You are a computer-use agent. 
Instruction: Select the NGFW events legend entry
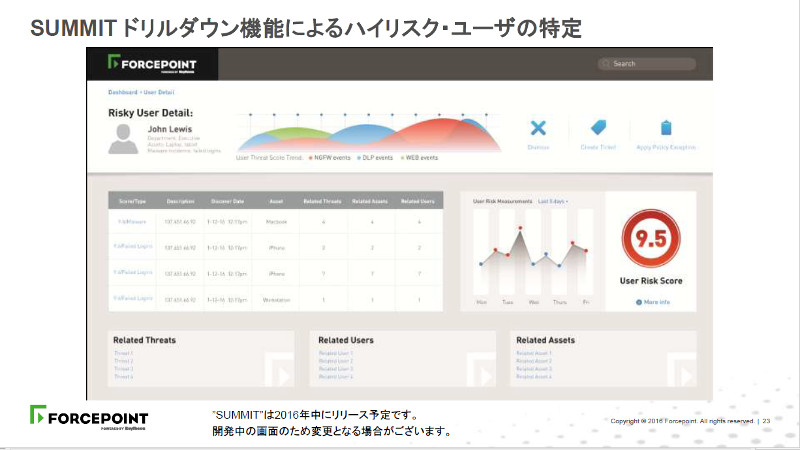coord(330,158)
